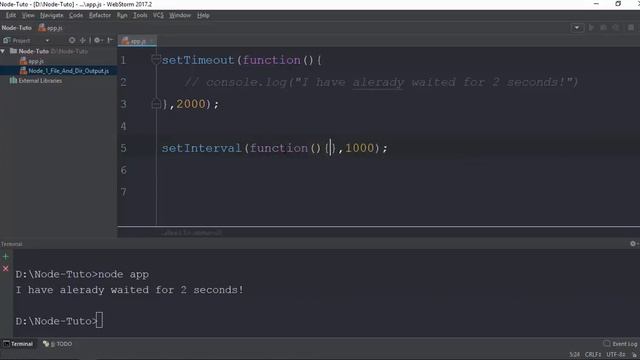The image size is (640, 360).
Task: Close terminal session with red X
Action: pos(5,269)
